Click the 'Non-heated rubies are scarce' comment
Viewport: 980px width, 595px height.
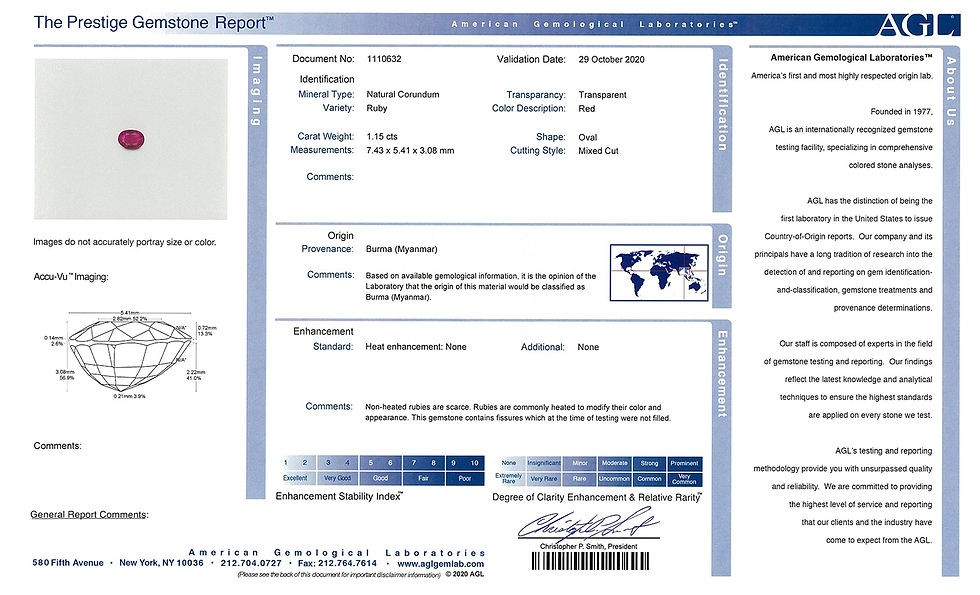pos(518,412)
